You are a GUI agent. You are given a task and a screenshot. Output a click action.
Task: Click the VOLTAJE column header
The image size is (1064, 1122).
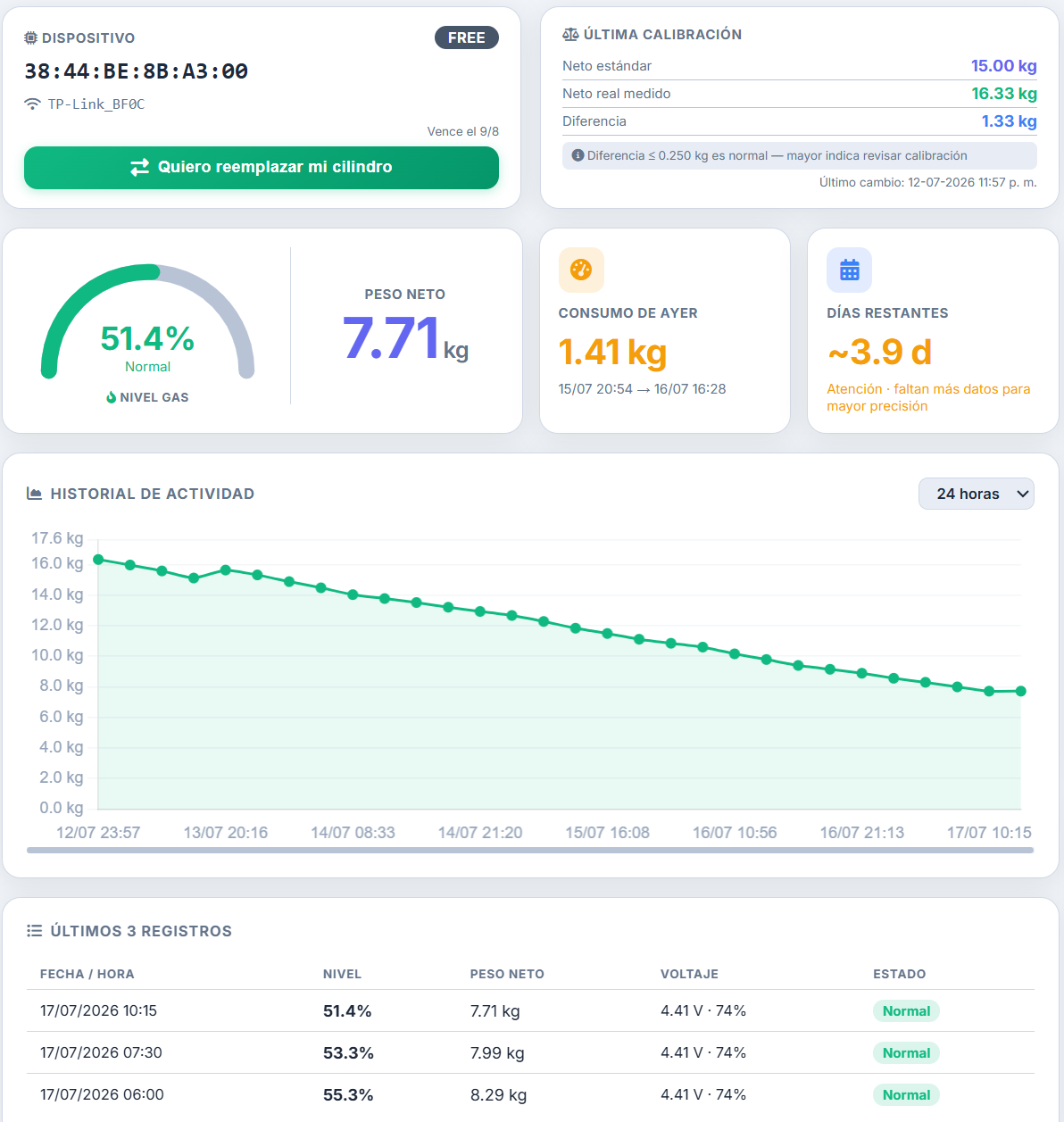(689, 974)
